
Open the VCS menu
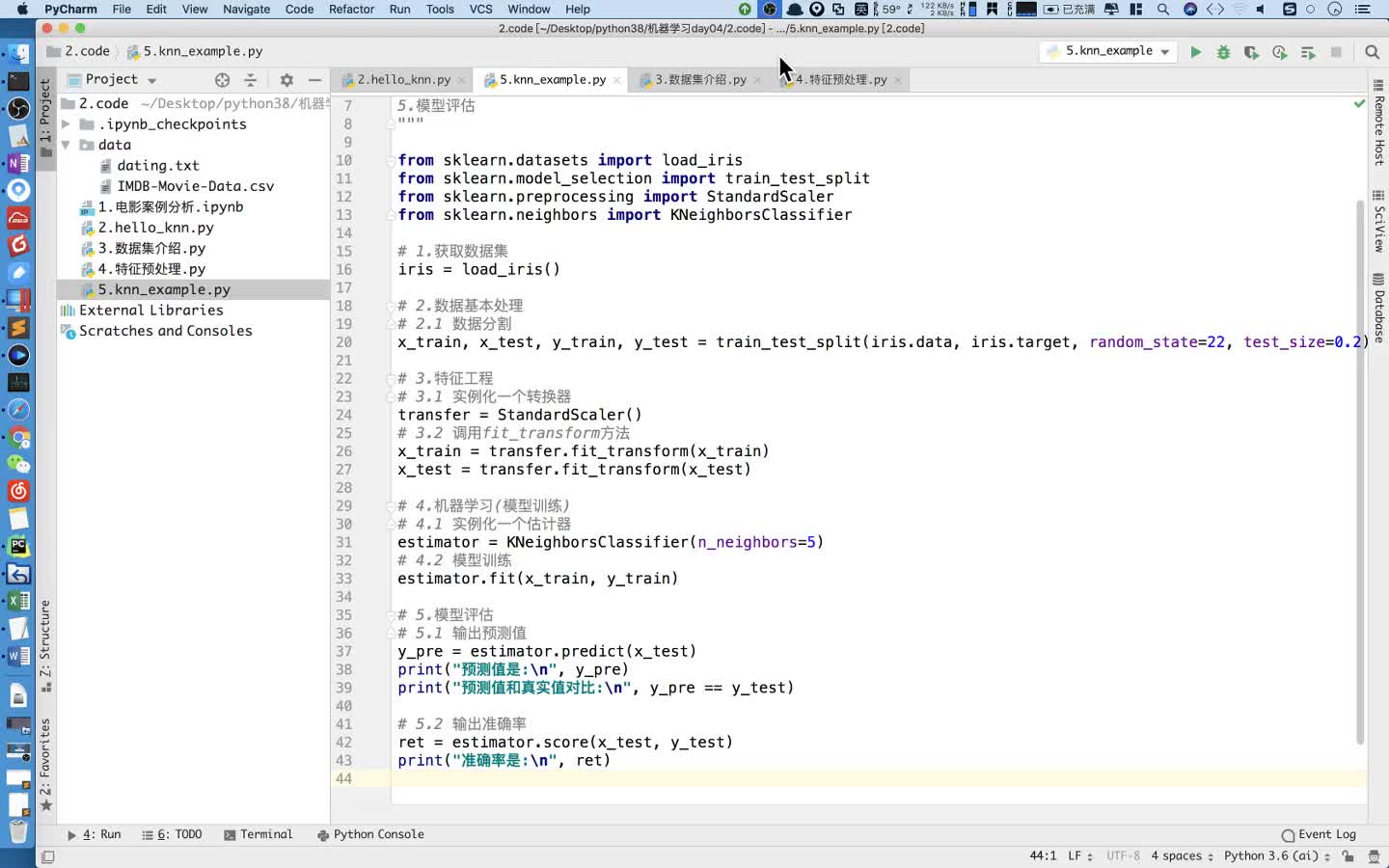(x=481, y=9)
